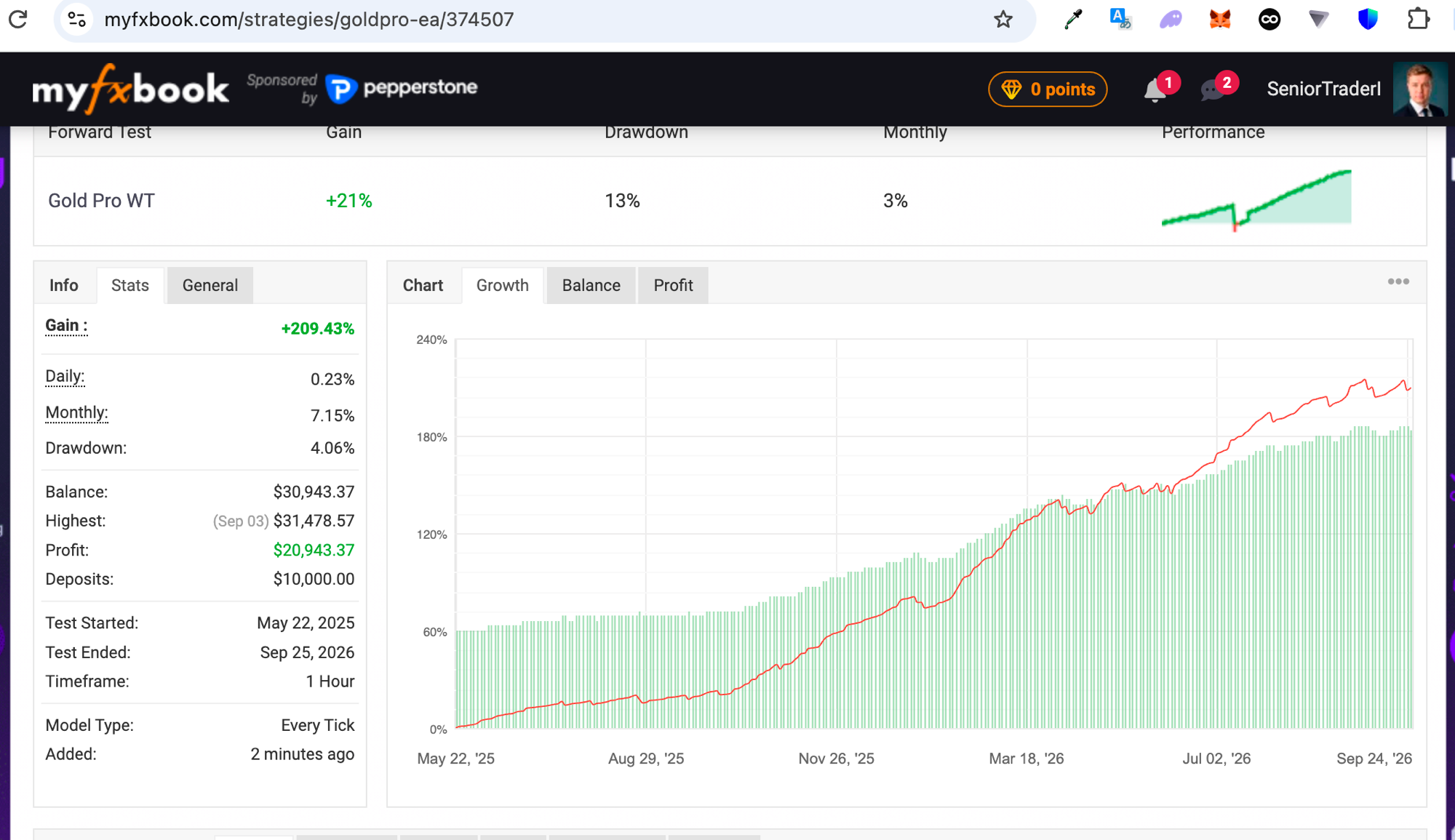Open messages icon with 2 unread
The width and height of the screenshot is (1455, 840).
(1213, 90)
